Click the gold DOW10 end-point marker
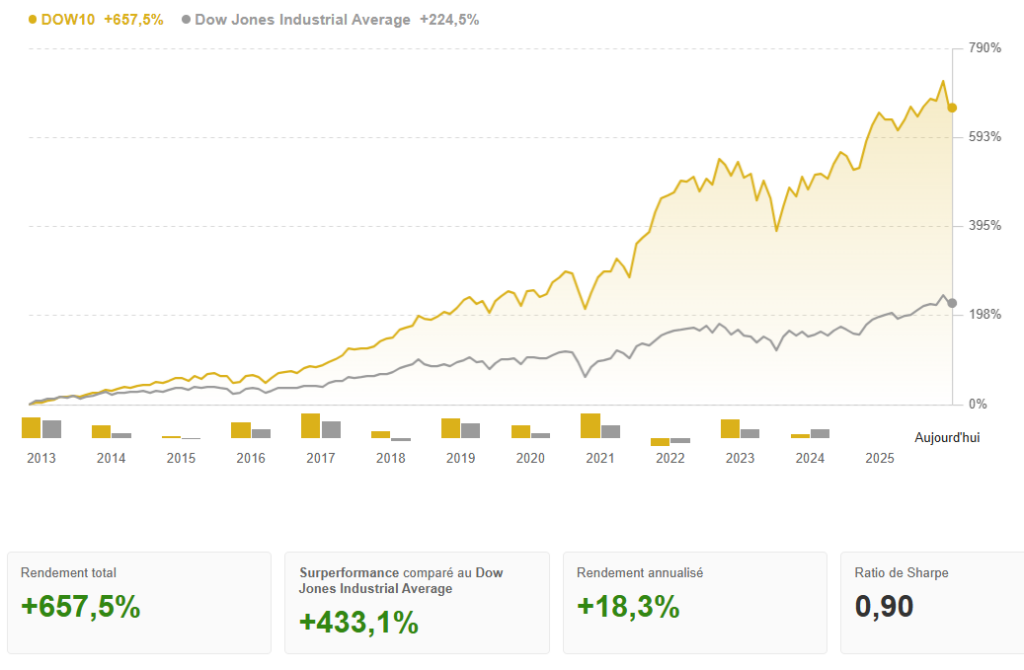The width and height of the screenshot is (1024, 670). (x=952, y=107)
